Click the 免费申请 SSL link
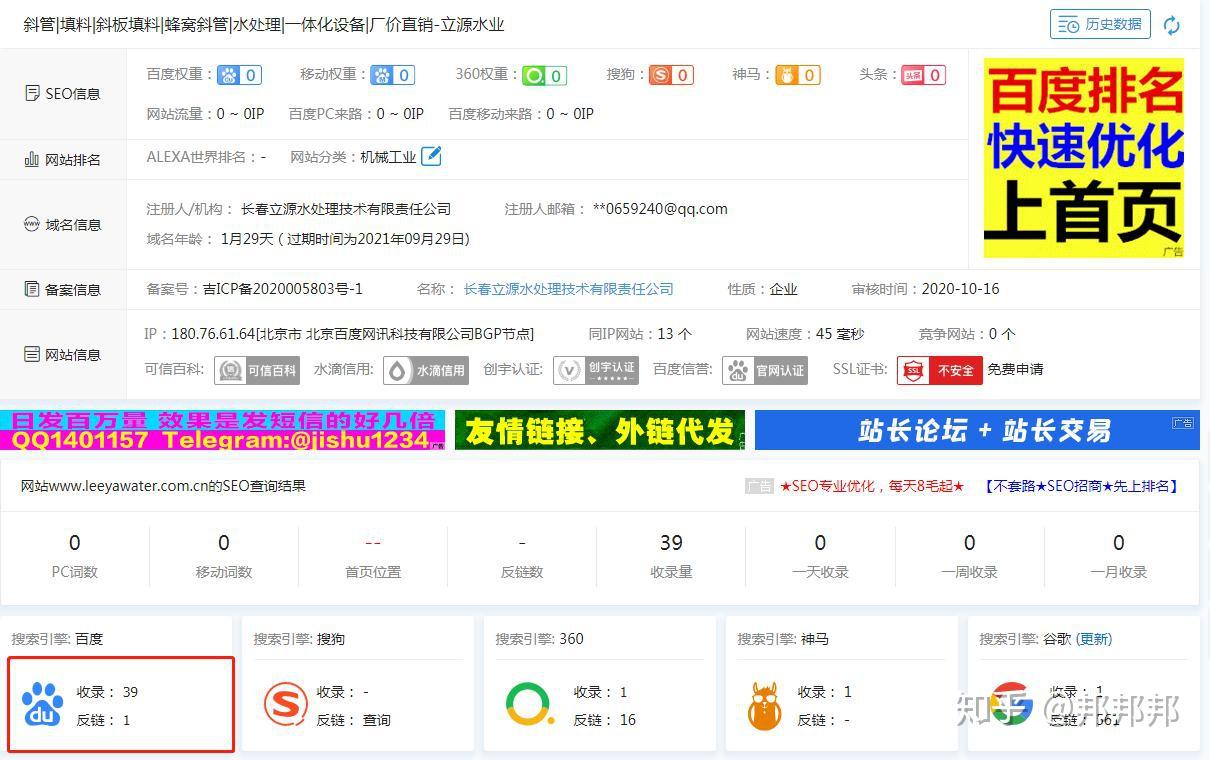 1015,369
